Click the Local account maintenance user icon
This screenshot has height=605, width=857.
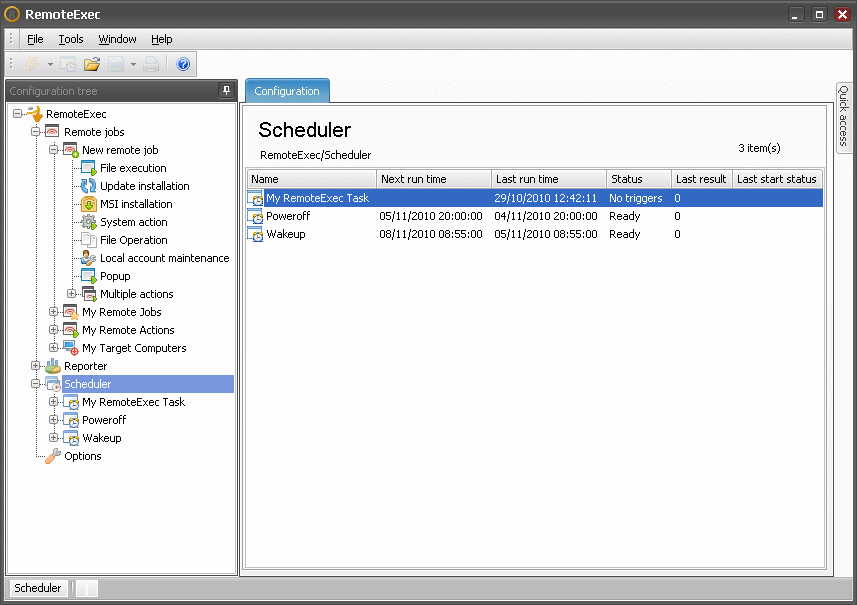(x=89, y=258)
